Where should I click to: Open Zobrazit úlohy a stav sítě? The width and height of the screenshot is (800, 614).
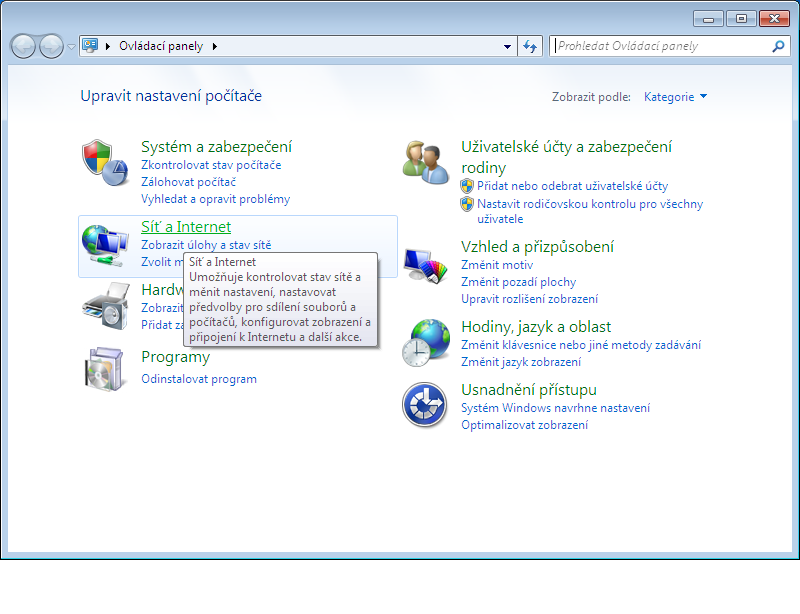(x=206, y=245)
